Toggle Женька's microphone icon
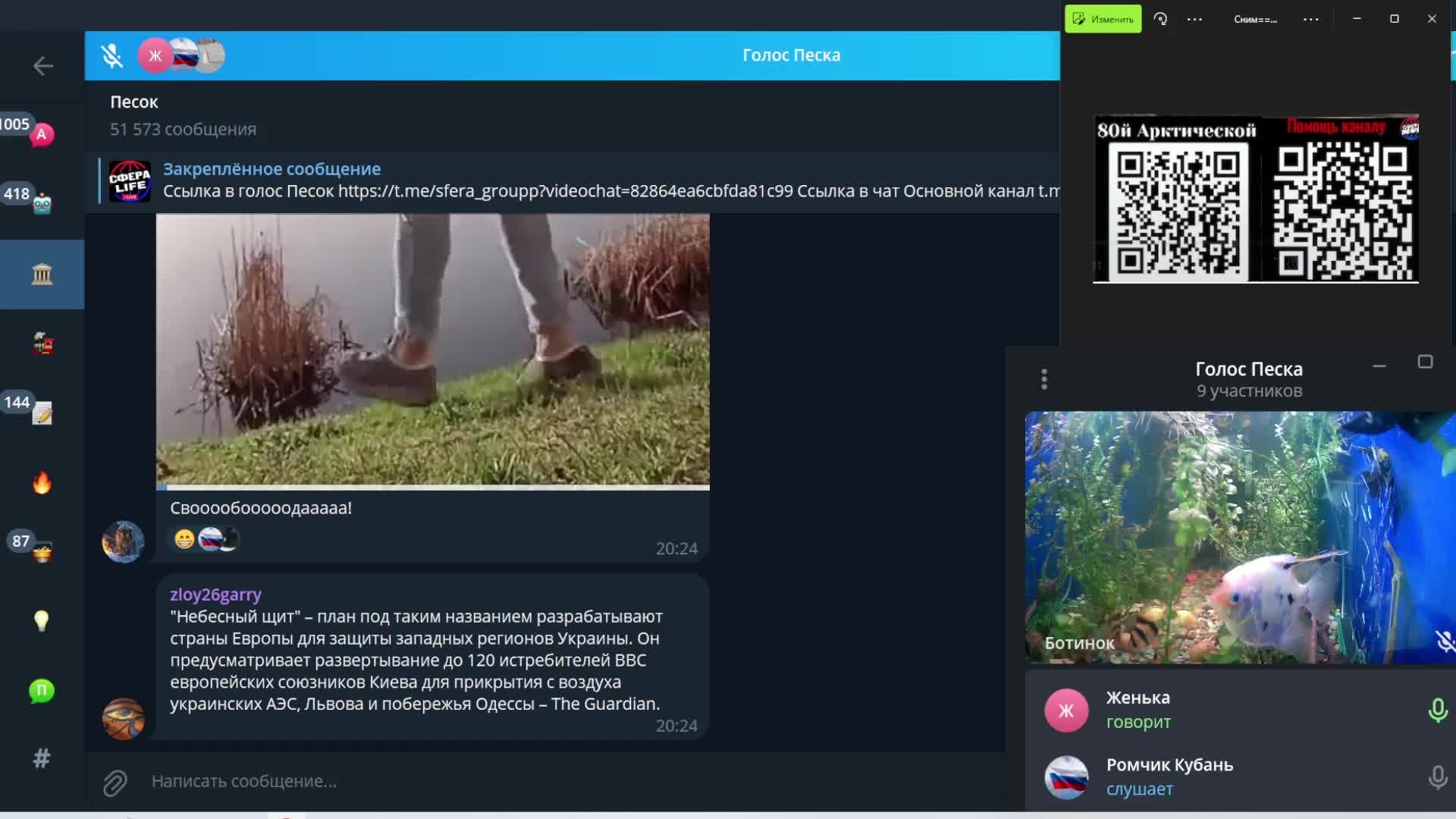This screenshot has height=819, width=1456. tap(1437, 711)
